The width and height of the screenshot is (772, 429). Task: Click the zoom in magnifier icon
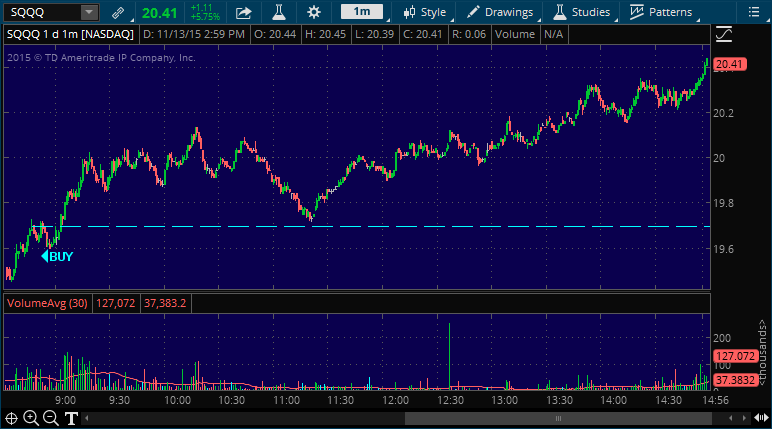point(31,418)
